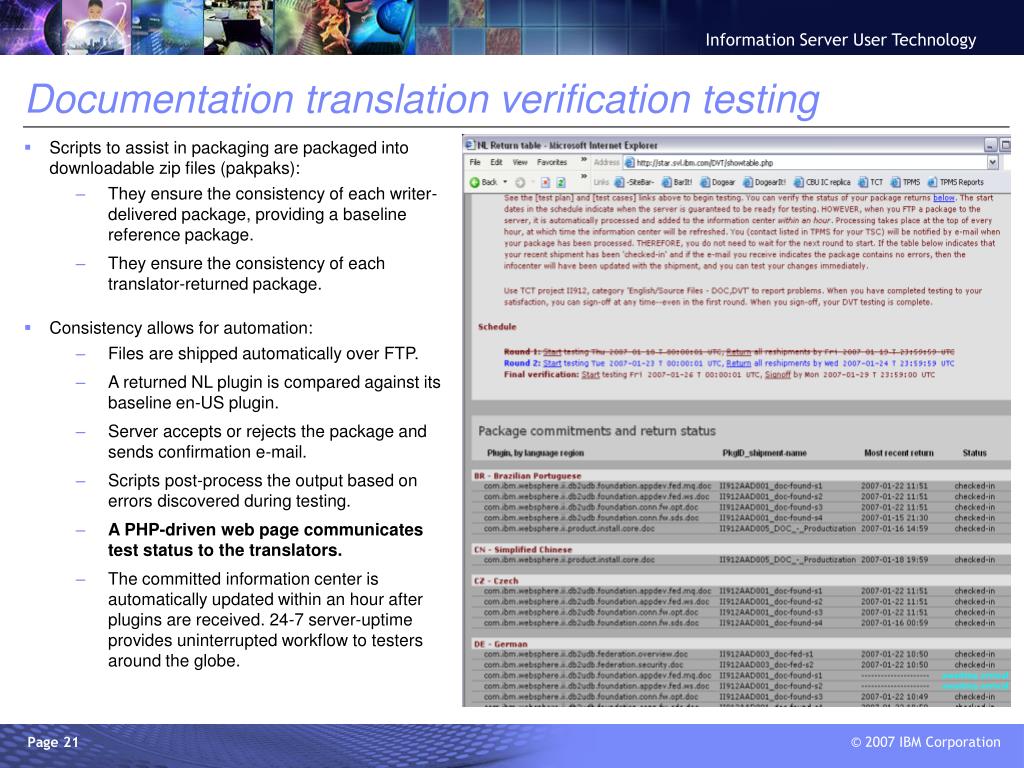Open the Favorites menu
The image size is (1024, 768).
click(552, 162)
